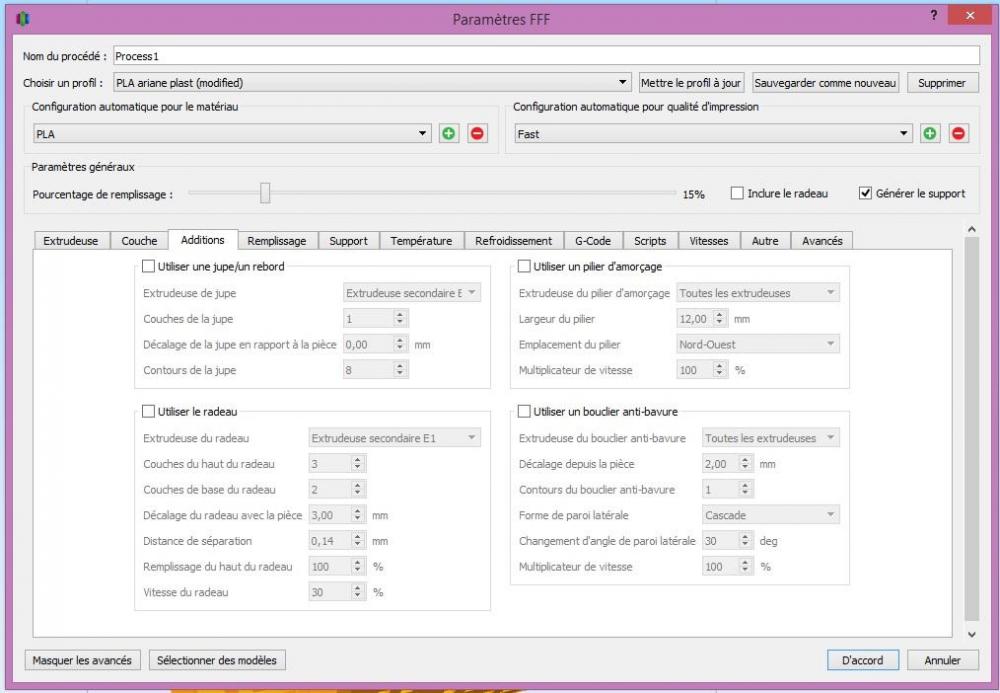Click the D'accord button
The image size is (1000, 693).
862,660
